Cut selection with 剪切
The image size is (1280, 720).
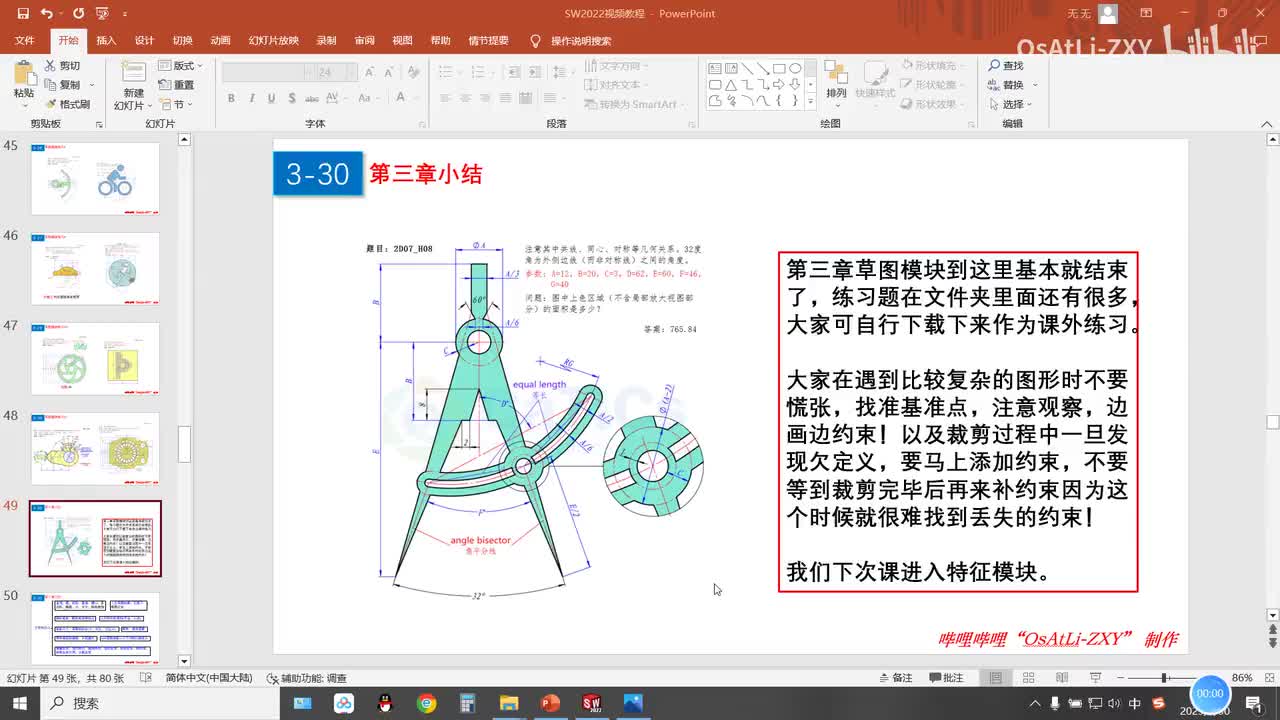point(62,66)
